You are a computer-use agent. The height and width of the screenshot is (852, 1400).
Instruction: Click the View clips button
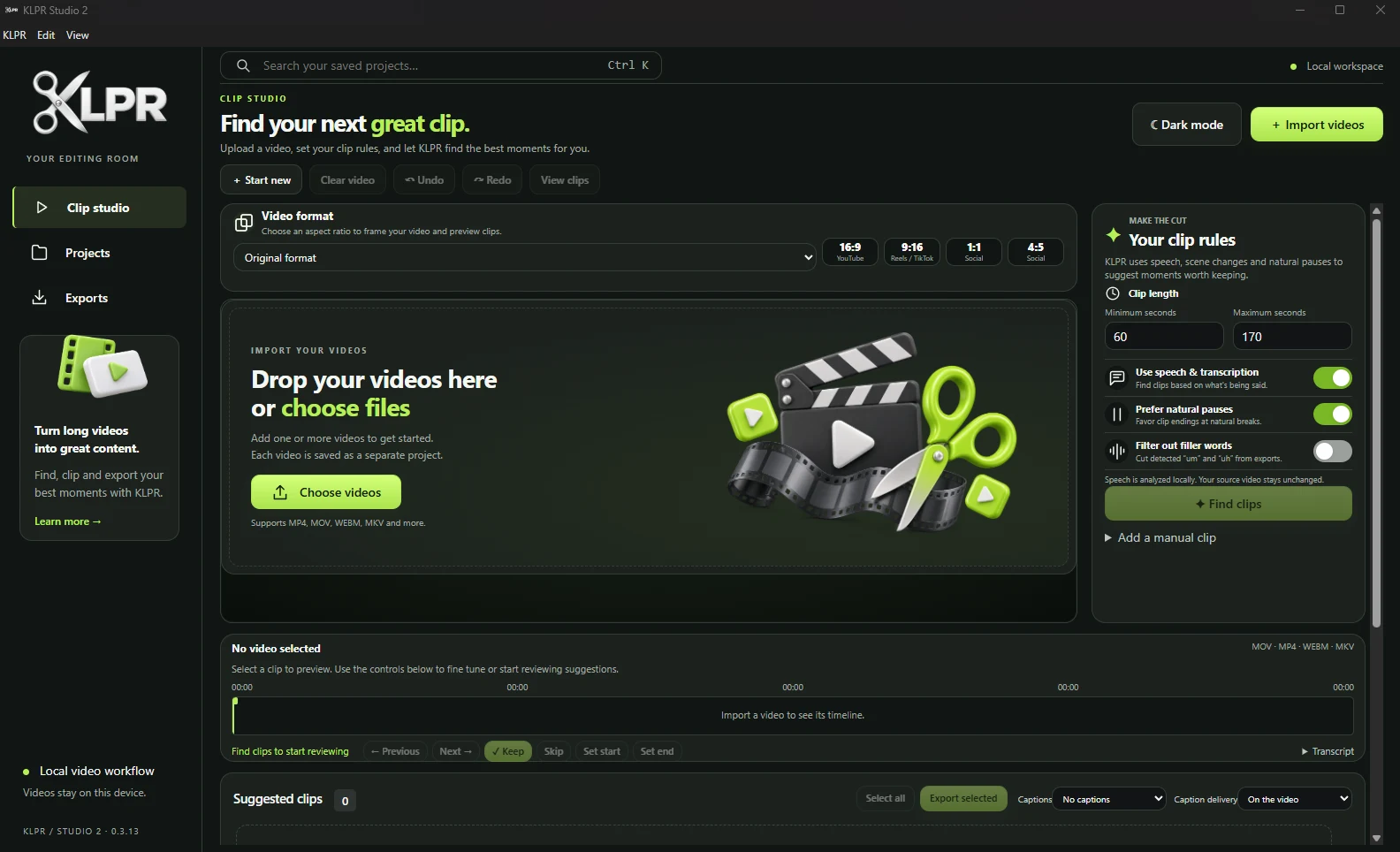tap(565, 179)
